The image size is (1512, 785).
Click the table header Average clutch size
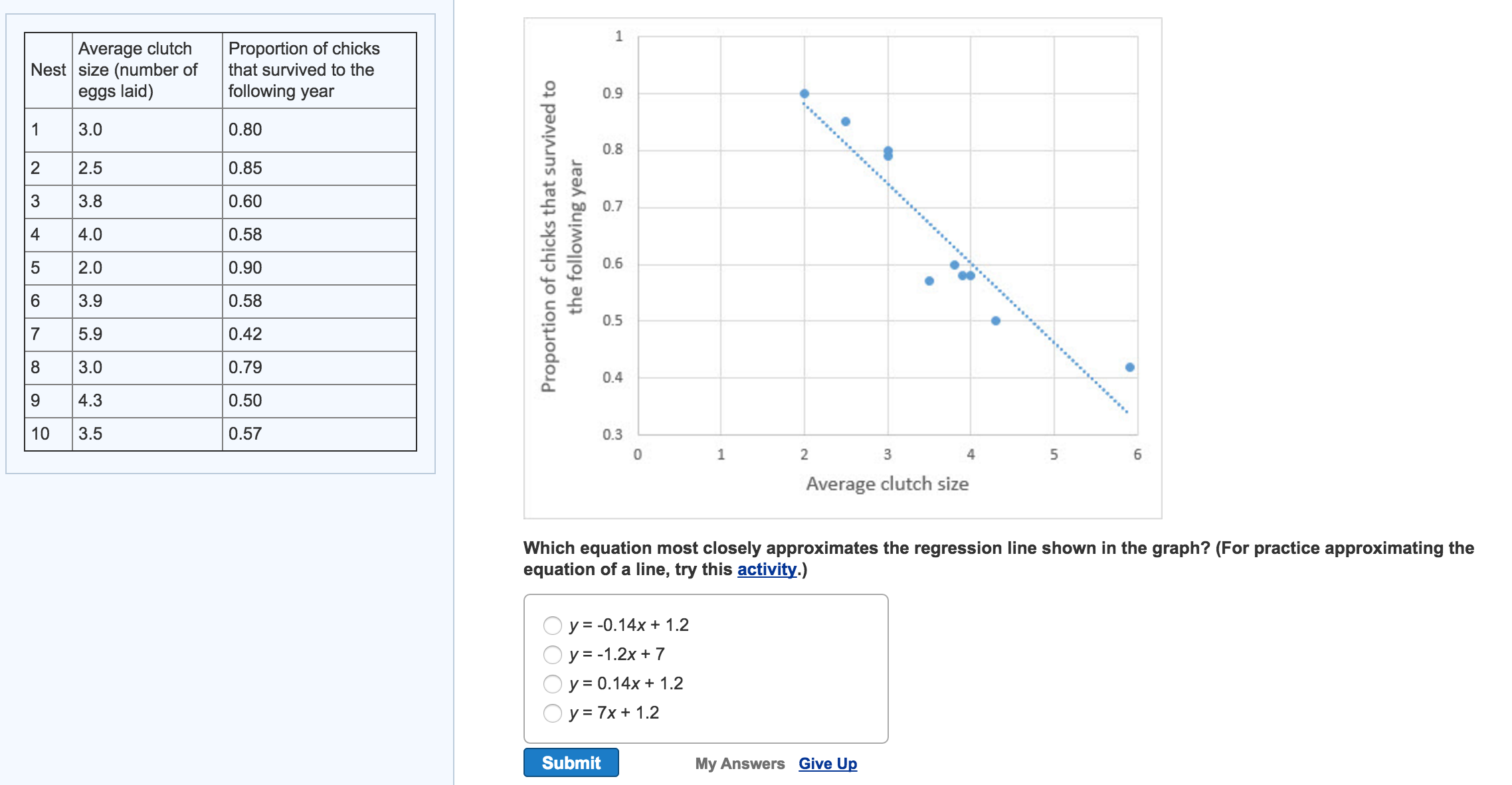pyautogui.click(x=136, y=69)
